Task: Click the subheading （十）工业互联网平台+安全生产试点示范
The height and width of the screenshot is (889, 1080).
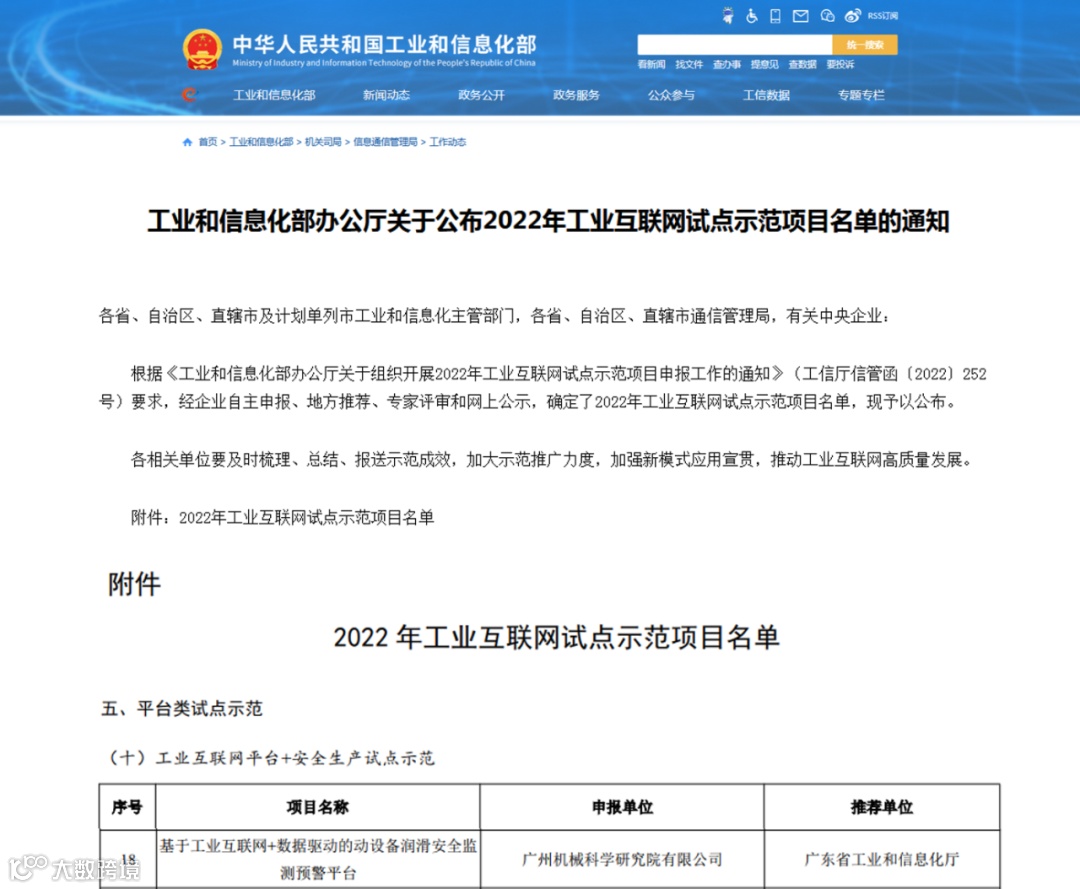Action: click(x=269, y=758)
